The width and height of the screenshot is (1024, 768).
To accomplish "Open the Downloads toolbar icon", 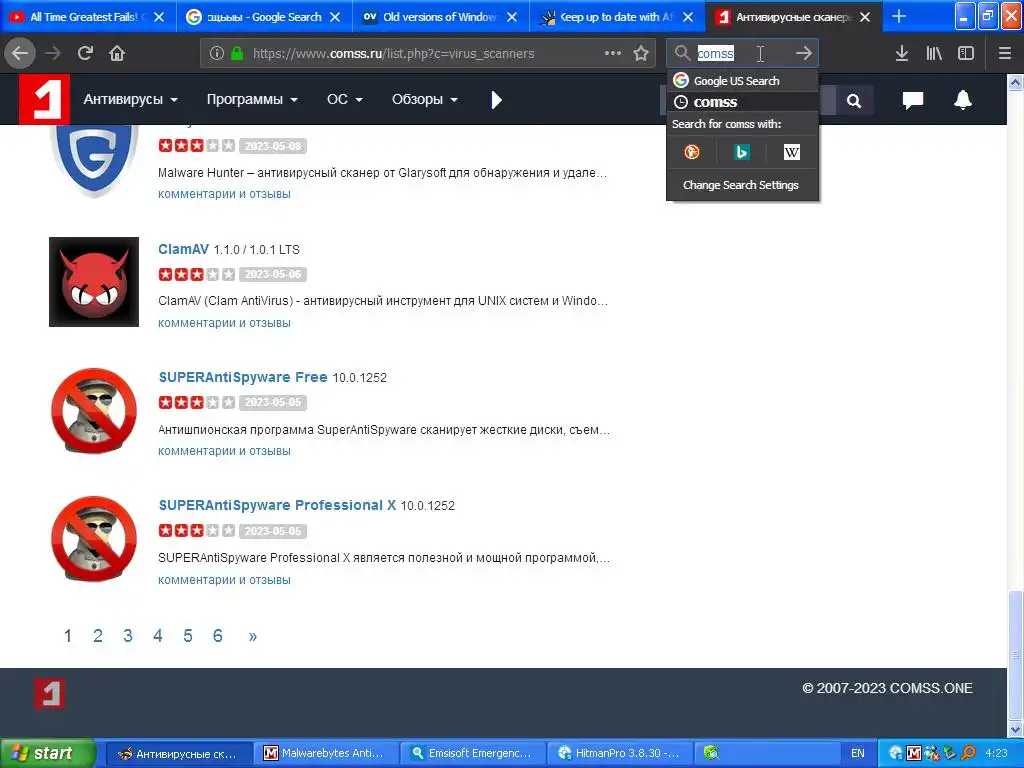I will 902,54.
